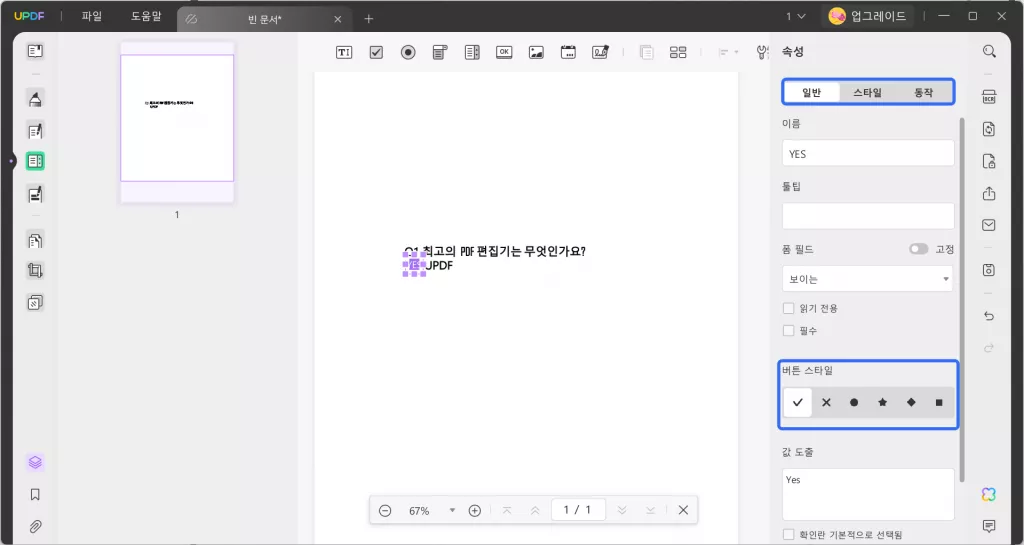Click the 업그레이드 button
Image resolution: width=1024 pixels, height=545 pixels.
(868, 16)
